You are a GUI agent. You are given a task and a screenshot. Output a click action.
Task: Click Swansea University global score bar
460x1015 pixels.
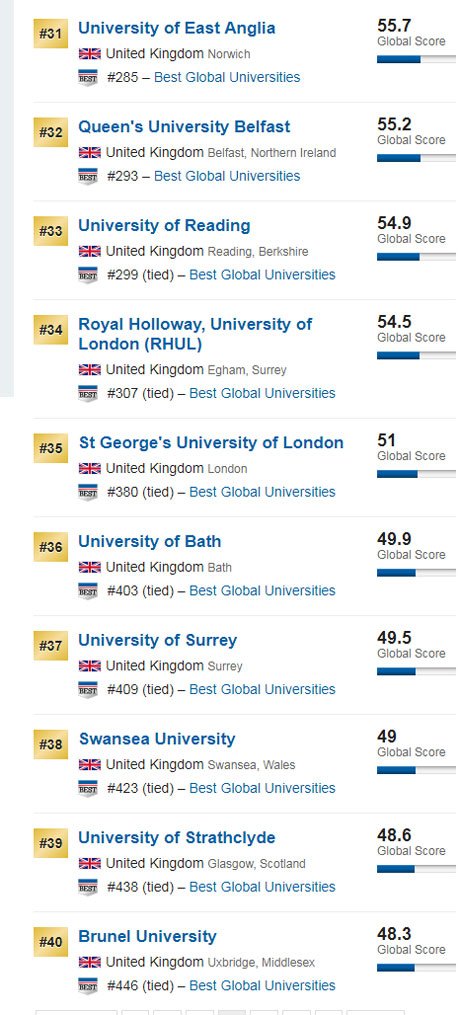(x=416, y=770)
